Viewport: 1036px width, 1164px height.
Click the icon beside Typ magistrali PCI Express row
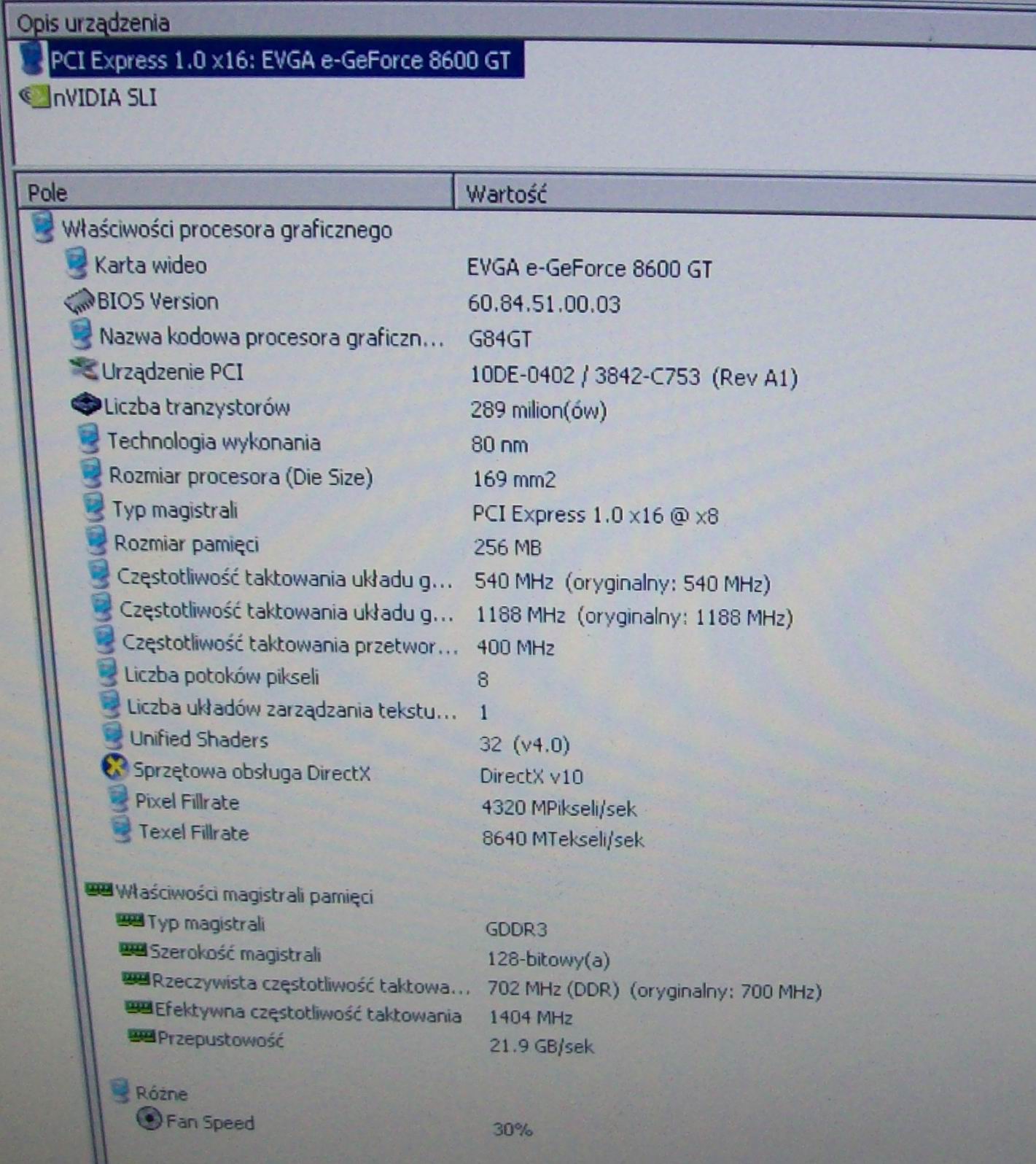point(93,508)
